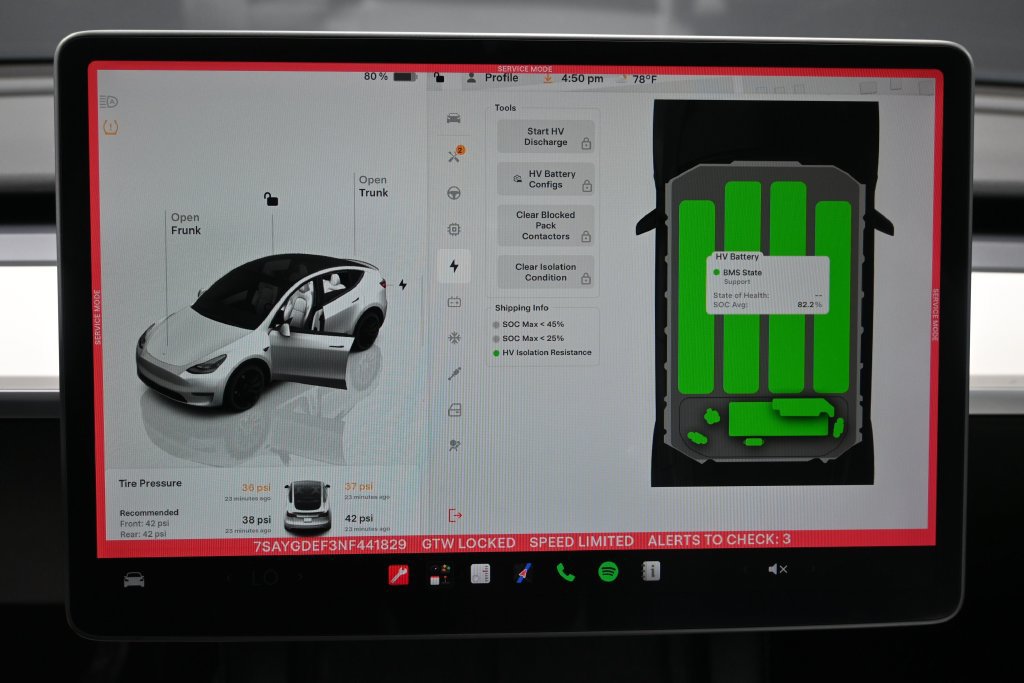Click the Start HV Discharge button

click(x=546, y=136)
